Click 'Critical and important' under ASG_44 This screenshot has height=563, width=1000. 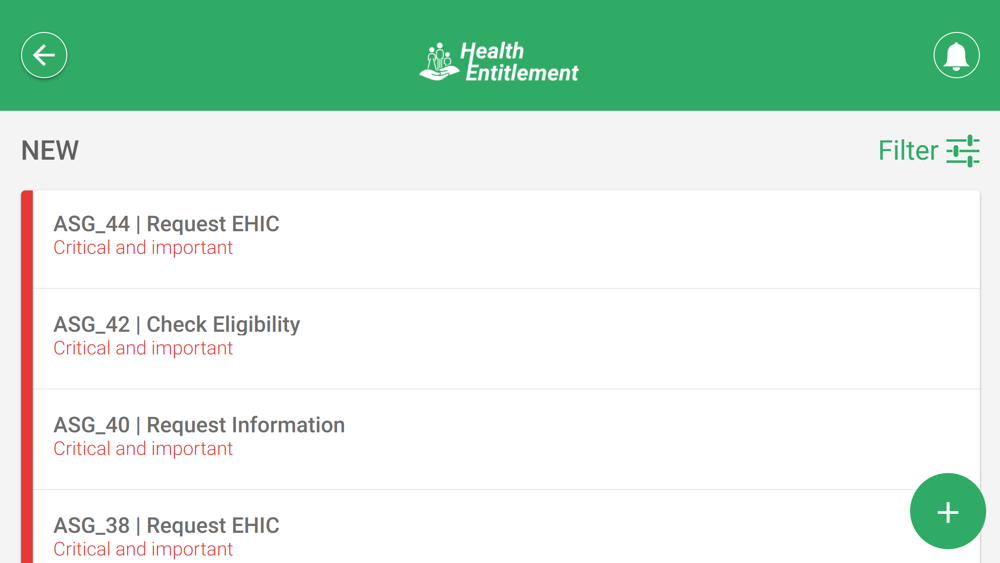(143, 248)
